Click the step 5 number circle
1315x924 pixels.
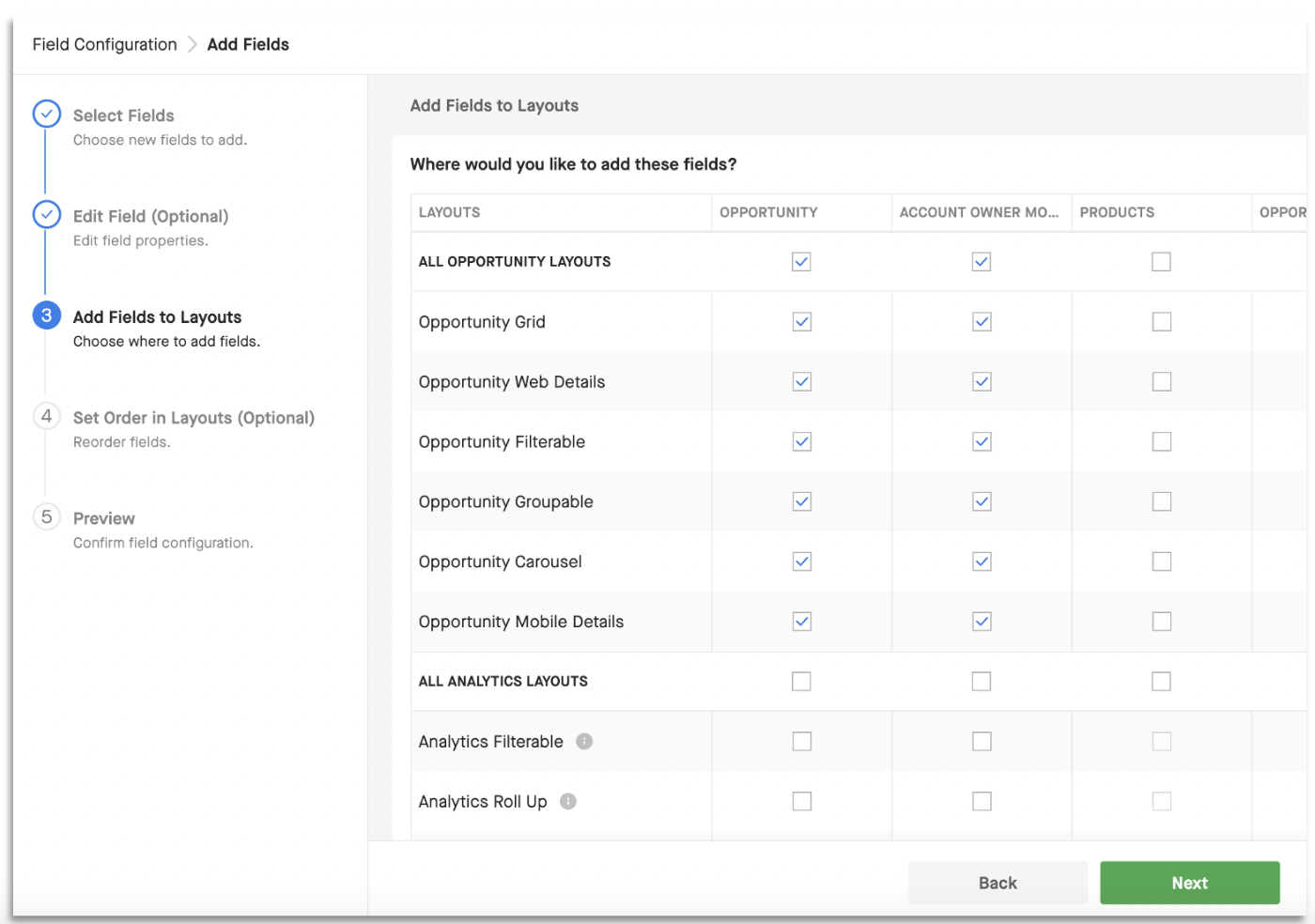47,516
